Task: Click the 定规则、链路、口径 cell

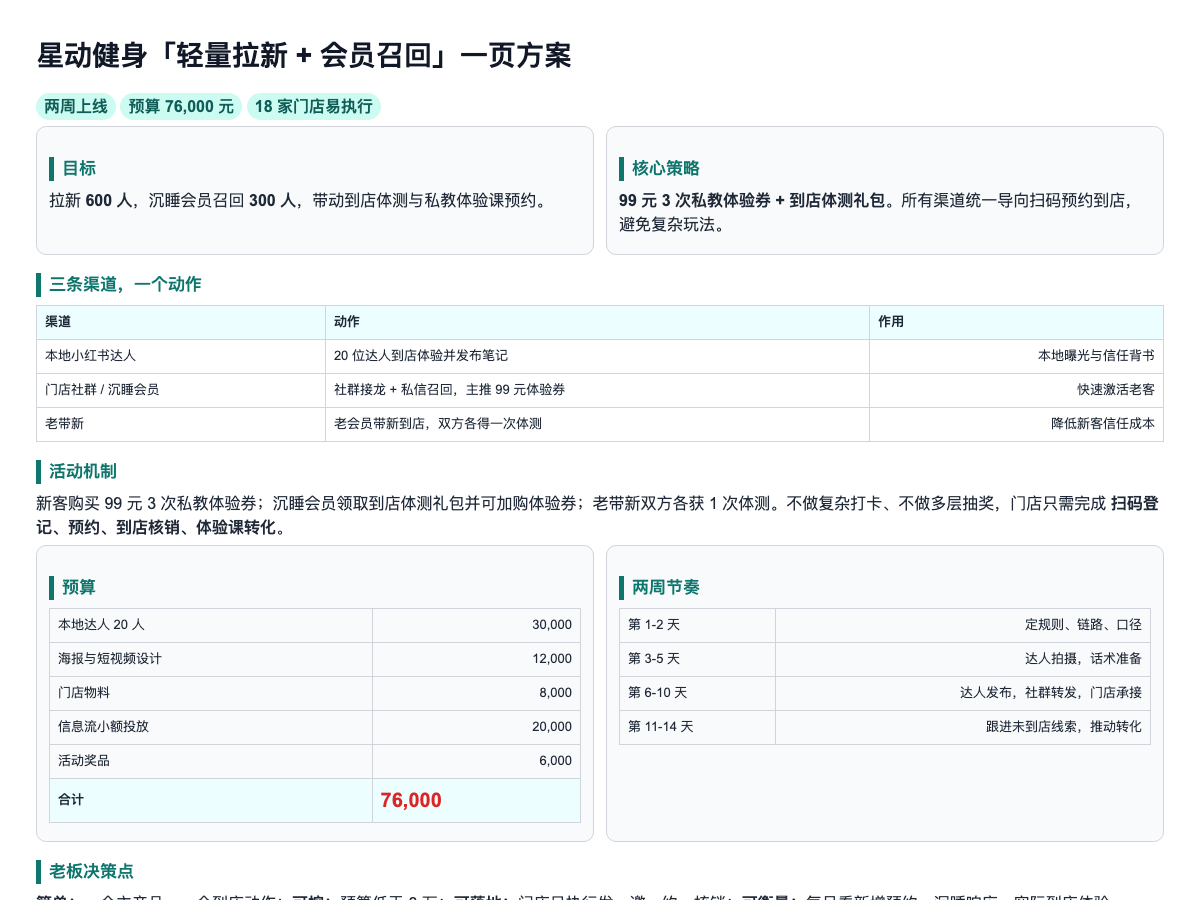Action: pyautogui.click(x=963, y=625)
